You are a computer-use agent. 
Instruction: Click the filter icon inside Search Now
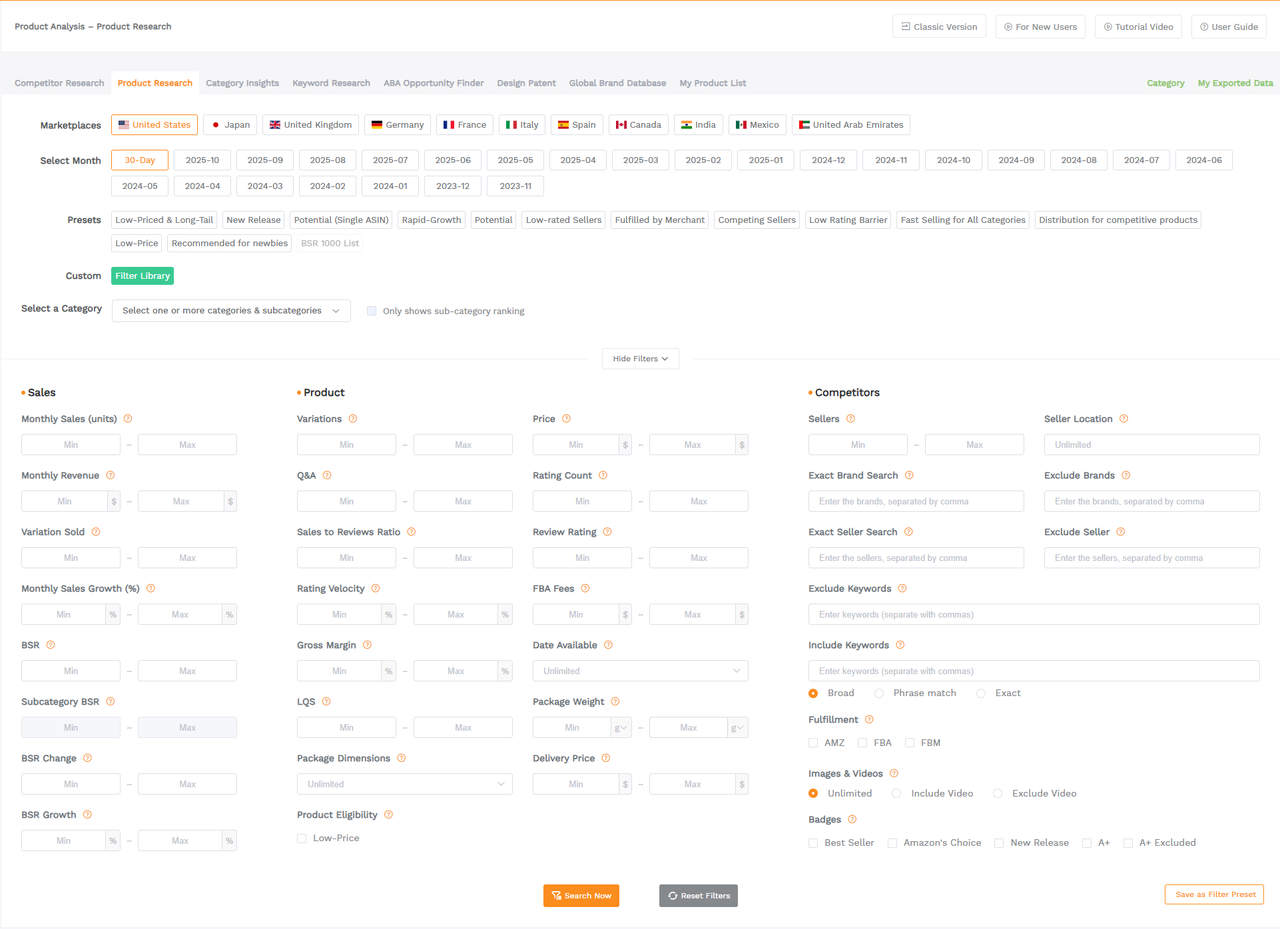point(555,895)
